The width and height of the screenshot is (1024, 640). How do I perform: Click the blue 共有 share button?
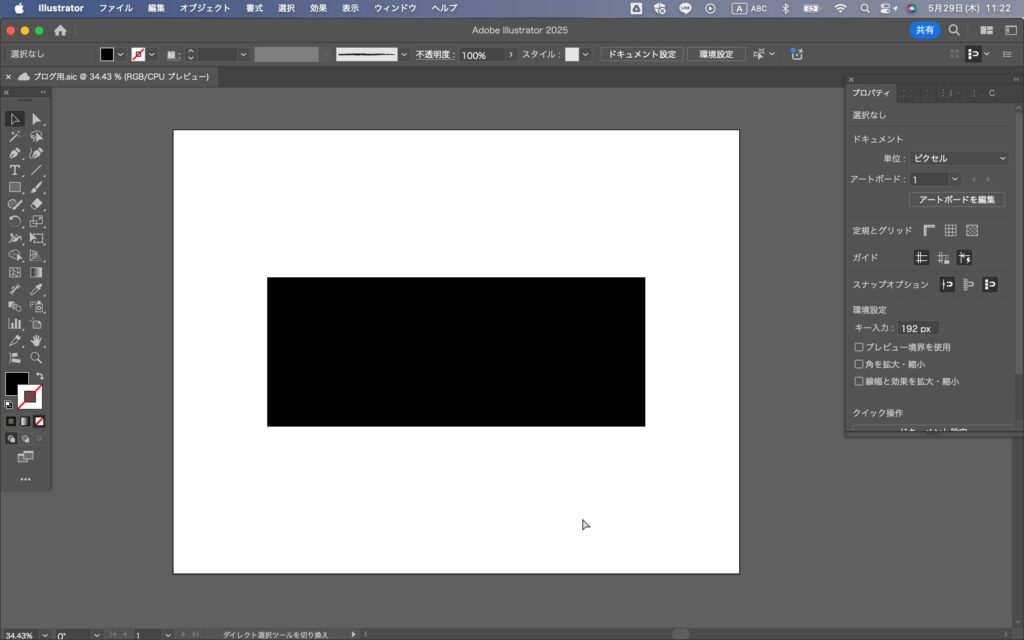pyautogui.click(x=925, y=30)
